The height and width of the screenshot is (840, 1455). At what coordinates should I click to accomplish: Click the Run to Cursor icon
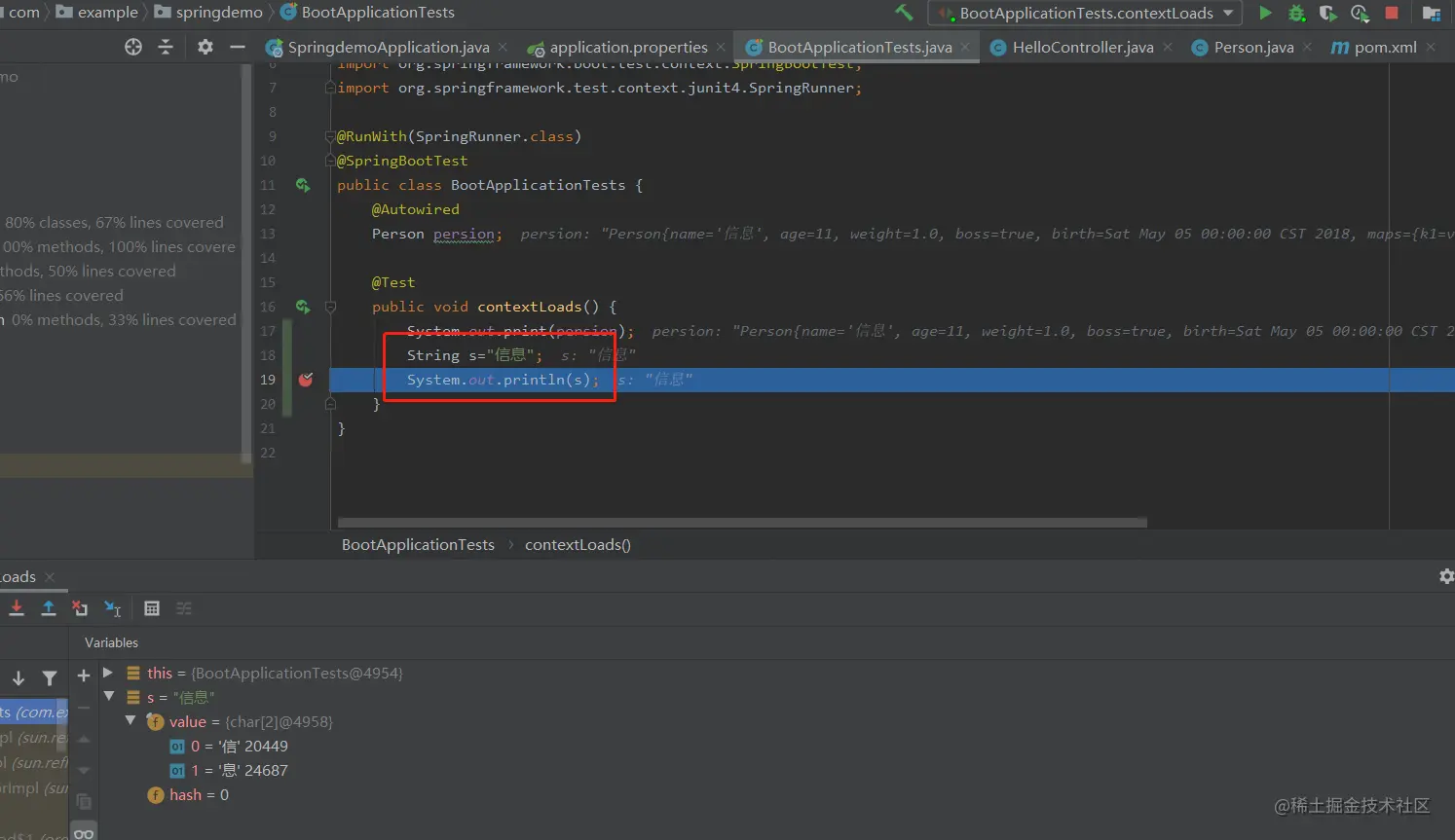113,608
